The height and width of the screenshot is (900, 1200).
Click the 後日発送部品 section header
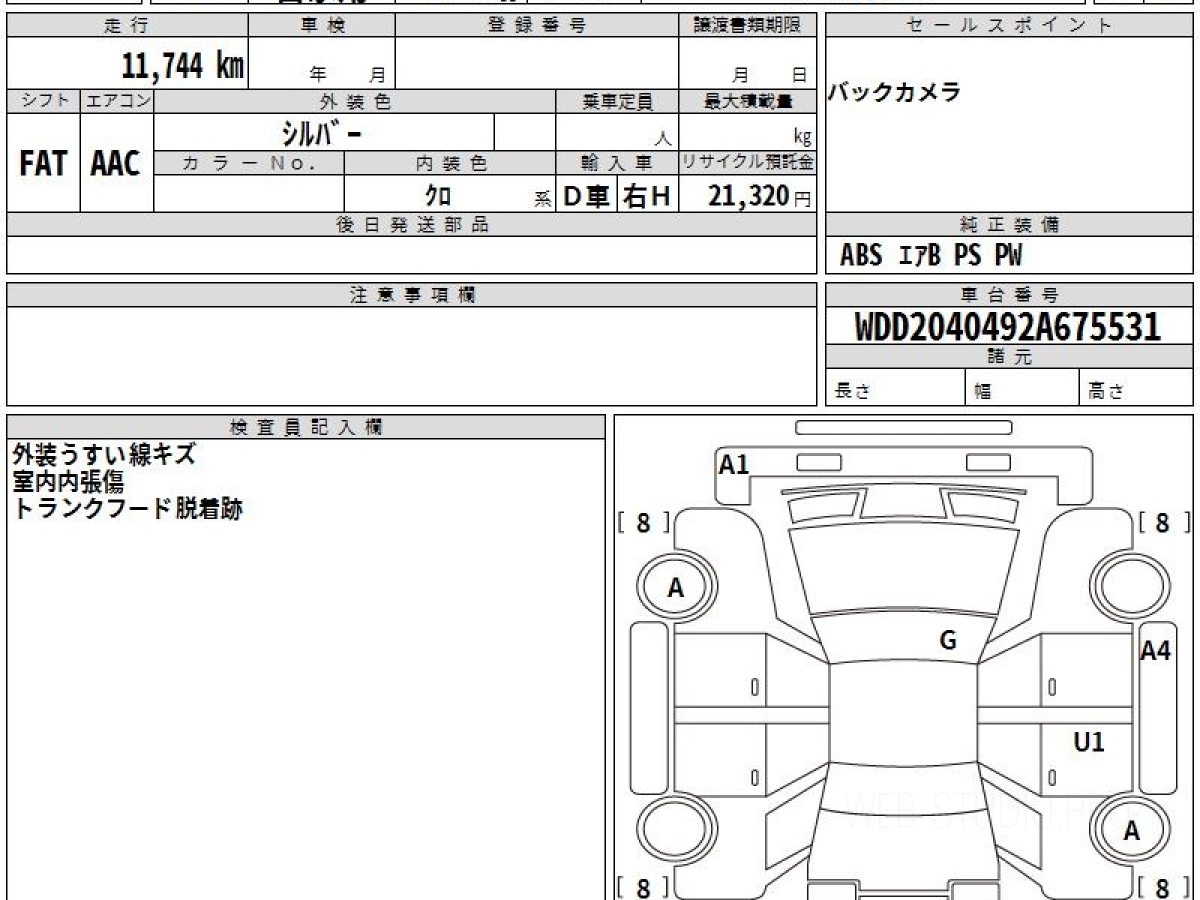tap(412, 225)
